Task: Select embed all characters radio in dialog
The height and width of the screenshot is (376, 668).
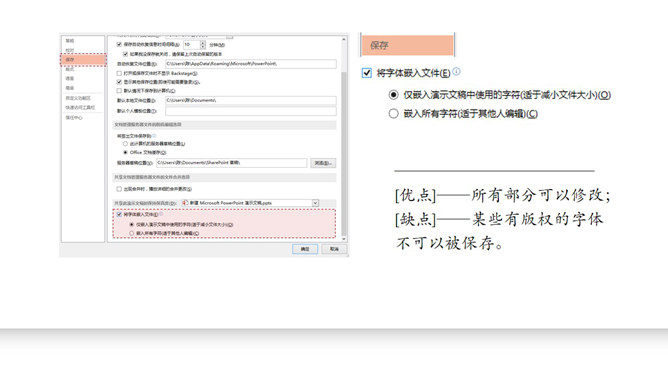Action: point(132,233)
